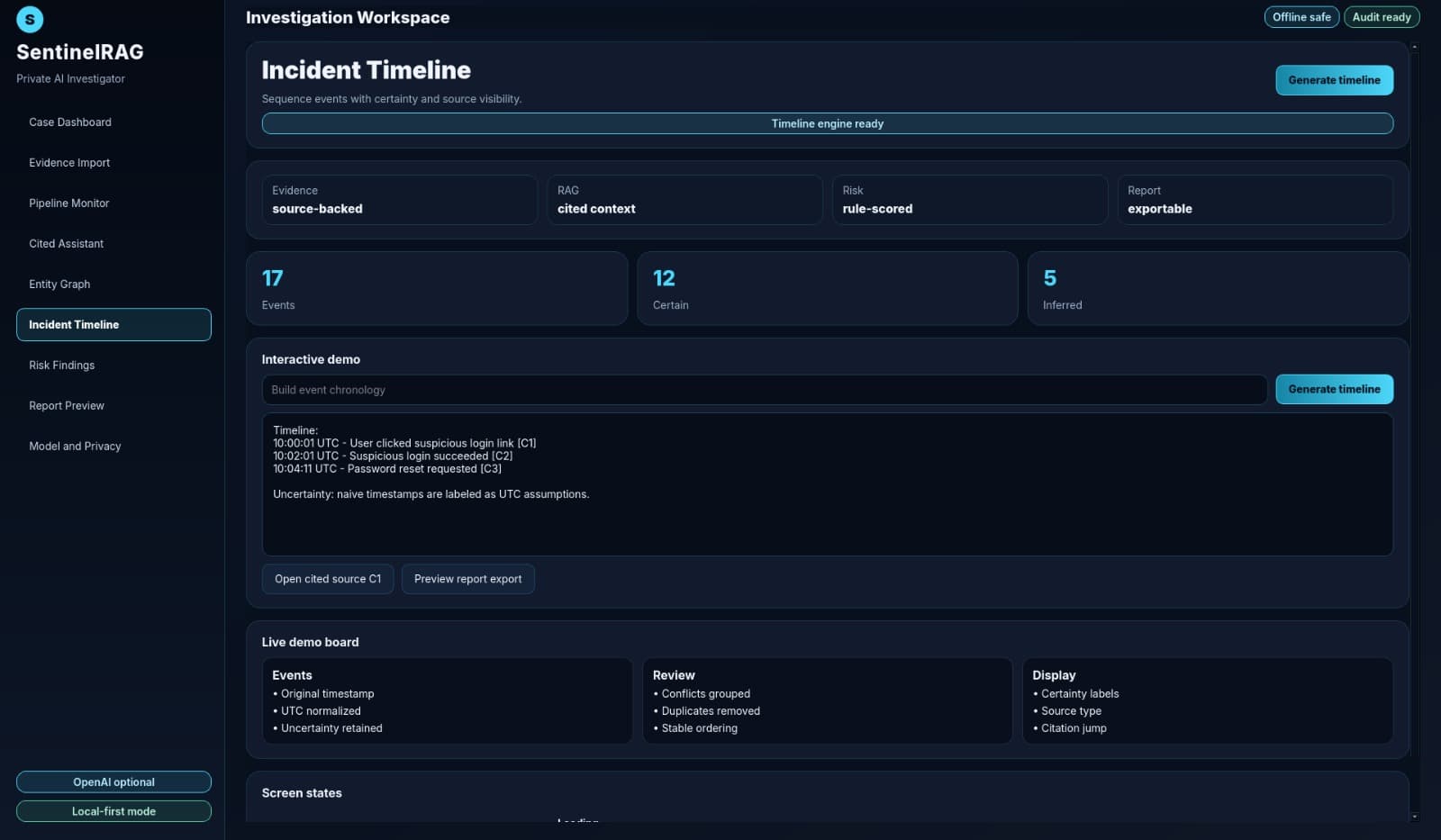Click Preview report export button
Screen dimensions: 1441x840
tap(468, 579)
